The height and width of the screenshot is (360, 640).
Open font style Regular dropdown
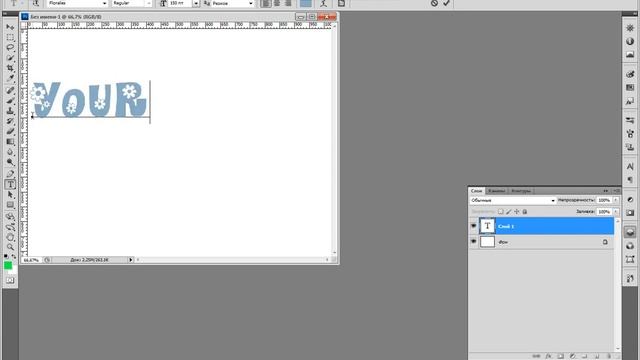pos(149,3)
